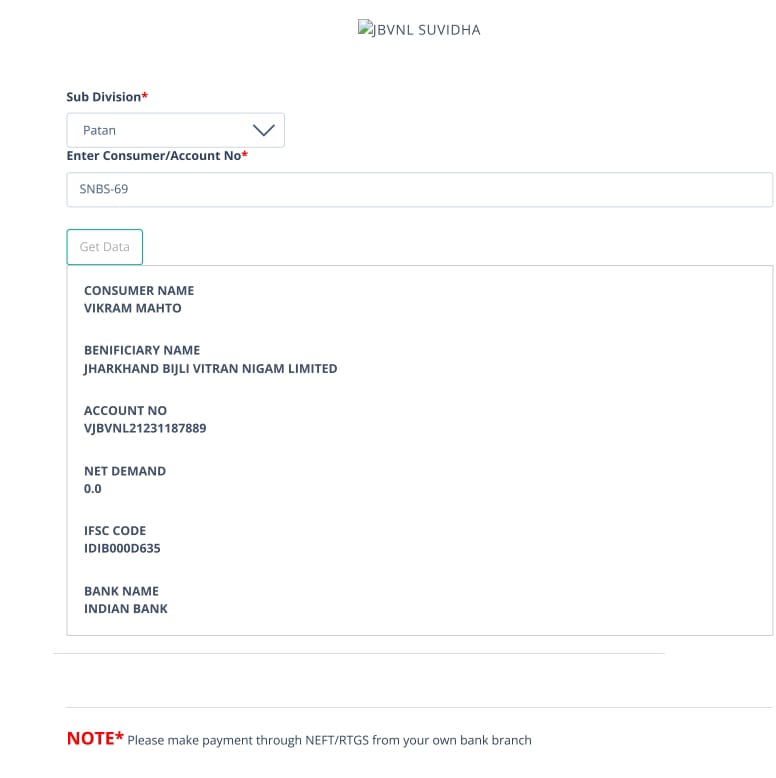Open the Sub Division dropdown showing Patan
Screen dimensions: 776x778
[176, 130]
